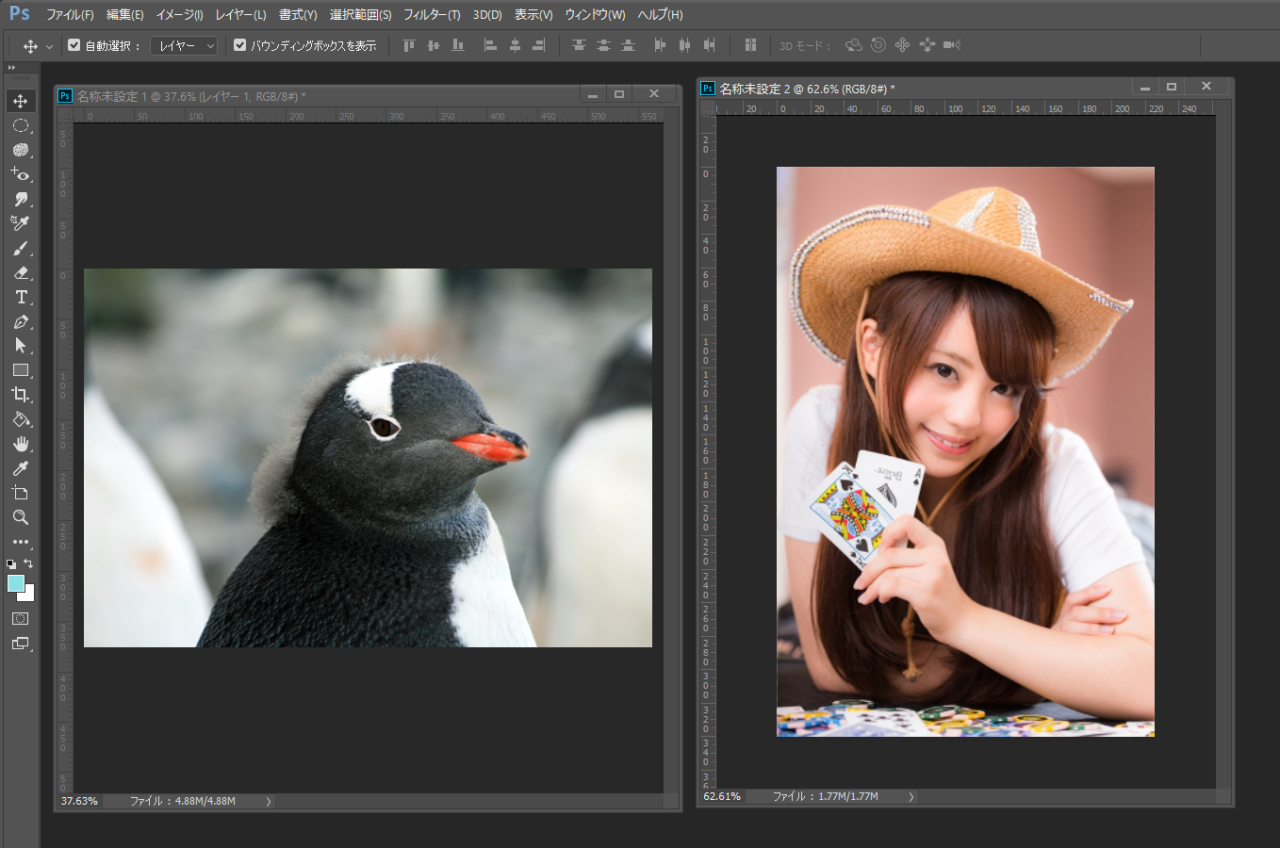Screen dimensions: 1280x848
Task: Select the Pen tool
Action: point(21,322)
